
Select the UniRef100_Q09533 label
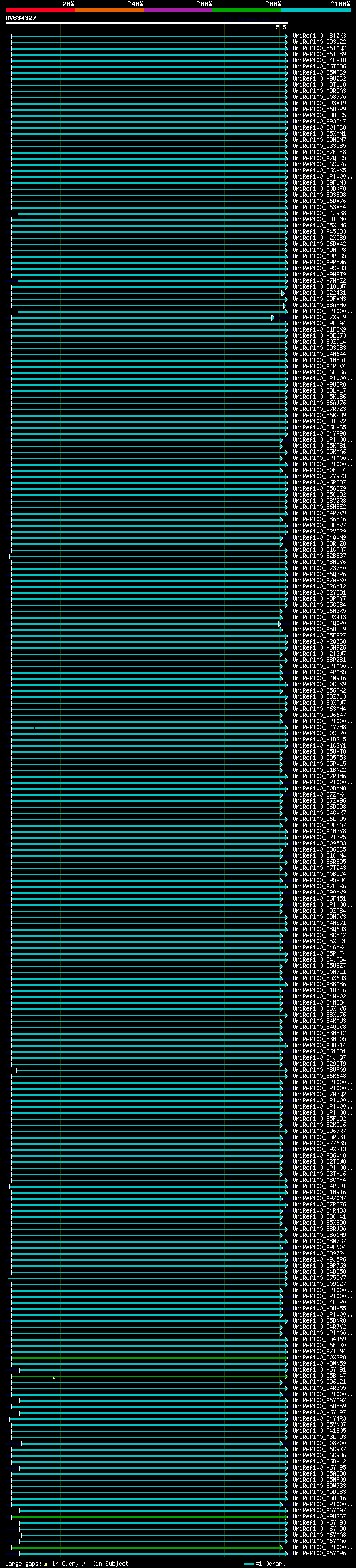pos(319,844)
